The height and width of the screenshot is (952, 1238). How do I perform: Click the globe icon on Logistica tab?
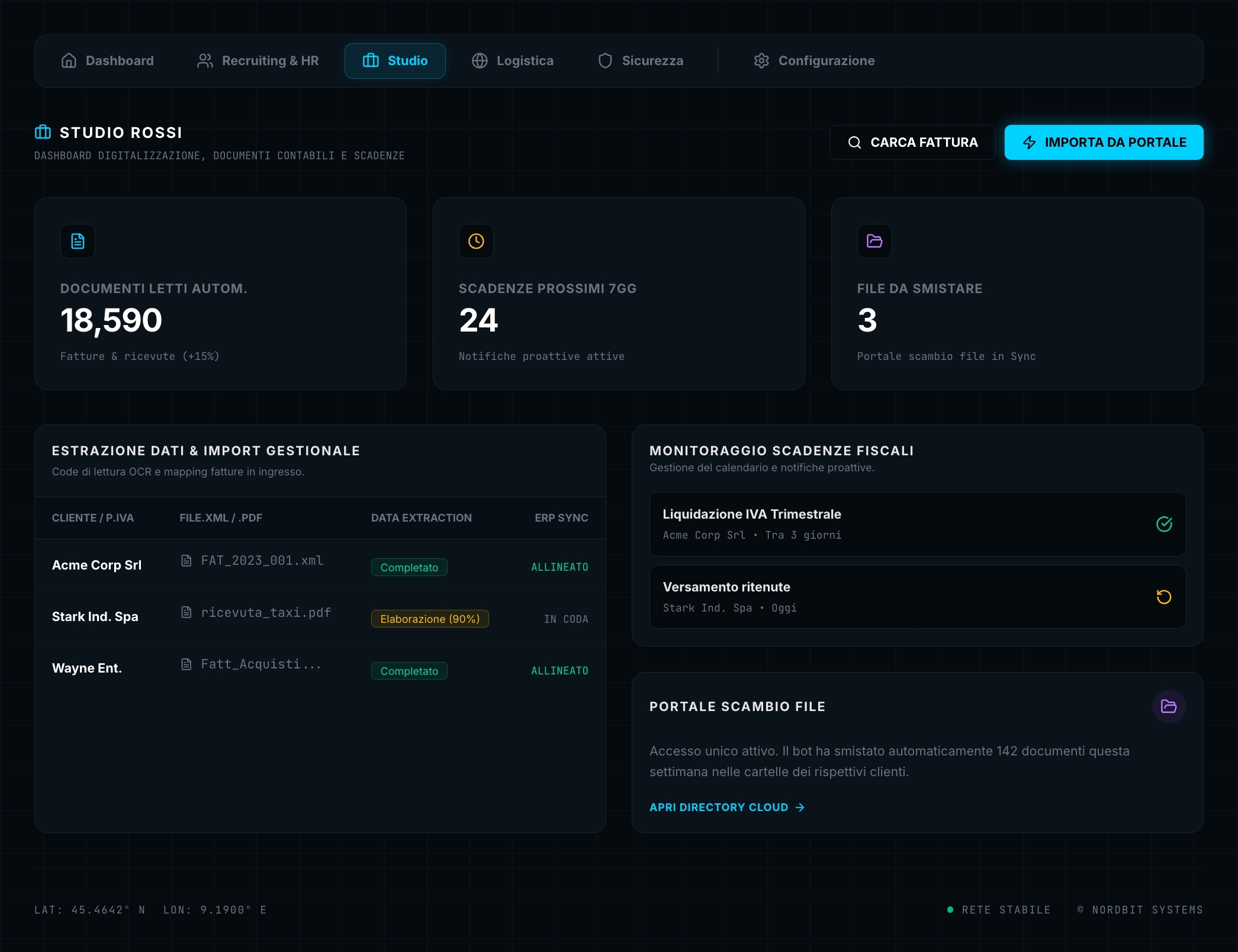(x=480, y=60)
